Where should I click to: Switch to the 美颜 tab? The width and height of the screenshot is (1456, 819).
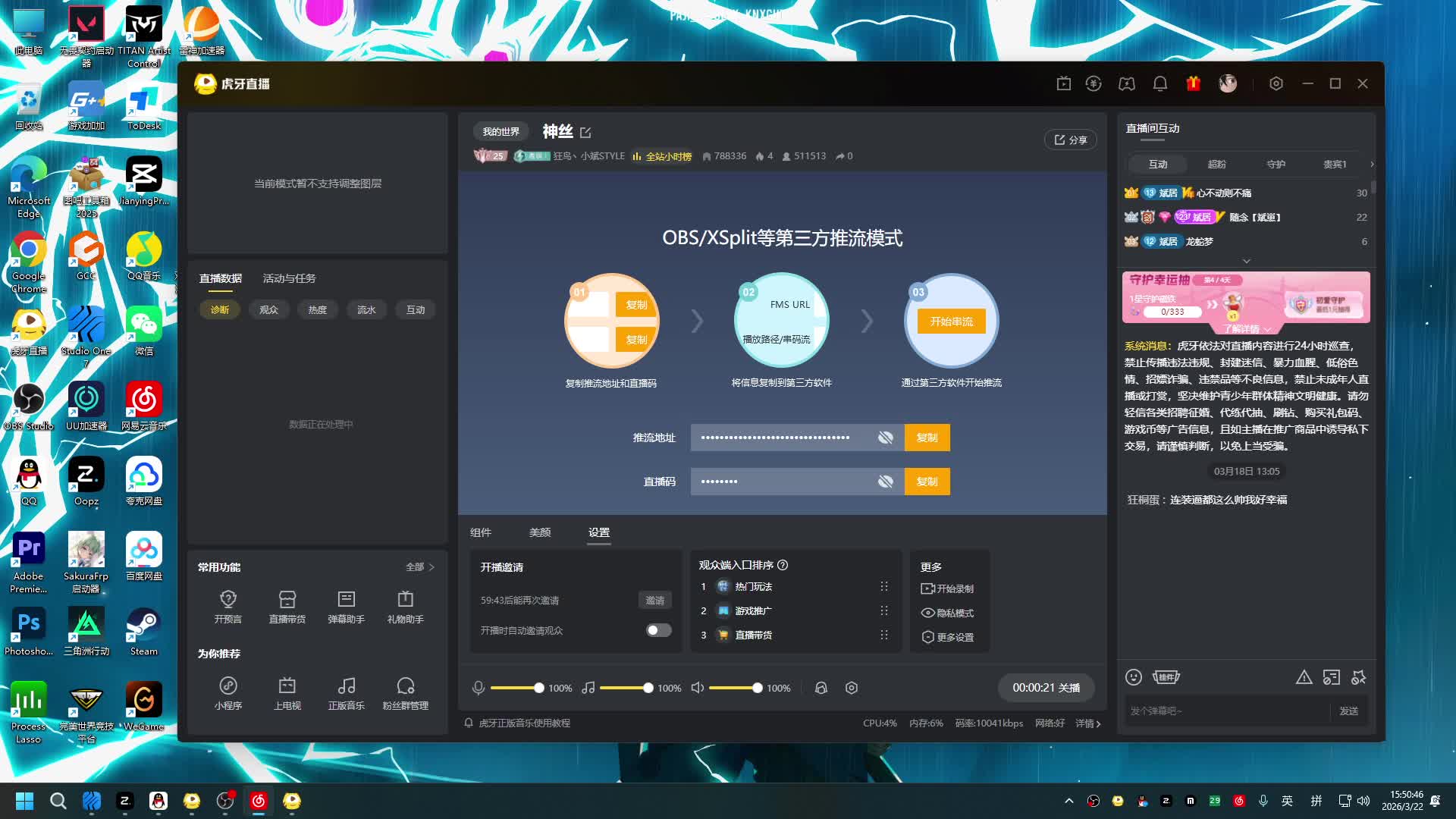click(x=540, y=532)
